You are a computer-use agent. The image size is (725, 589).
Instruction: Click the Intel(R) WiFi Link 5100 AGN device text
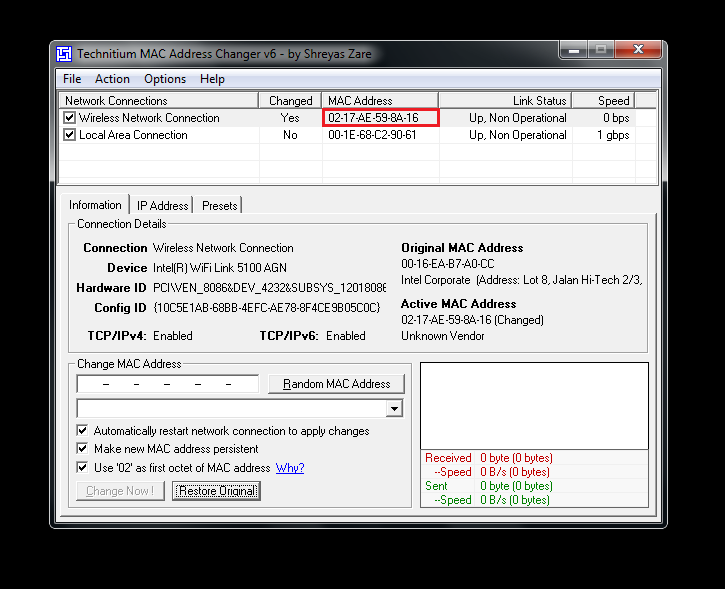[x=220, y=268]
